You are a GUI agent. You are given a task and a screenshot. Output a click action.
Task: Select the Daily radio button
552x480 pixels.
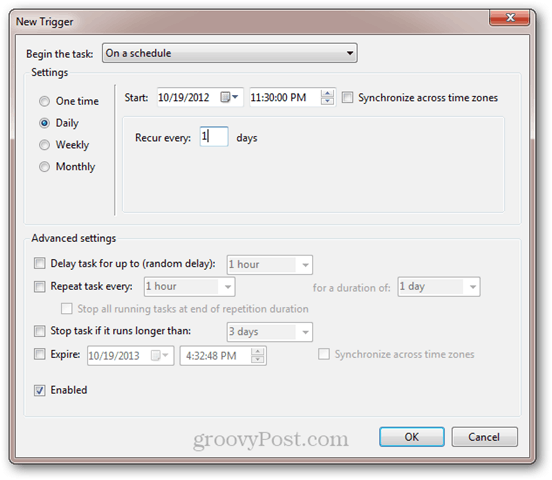44,123
